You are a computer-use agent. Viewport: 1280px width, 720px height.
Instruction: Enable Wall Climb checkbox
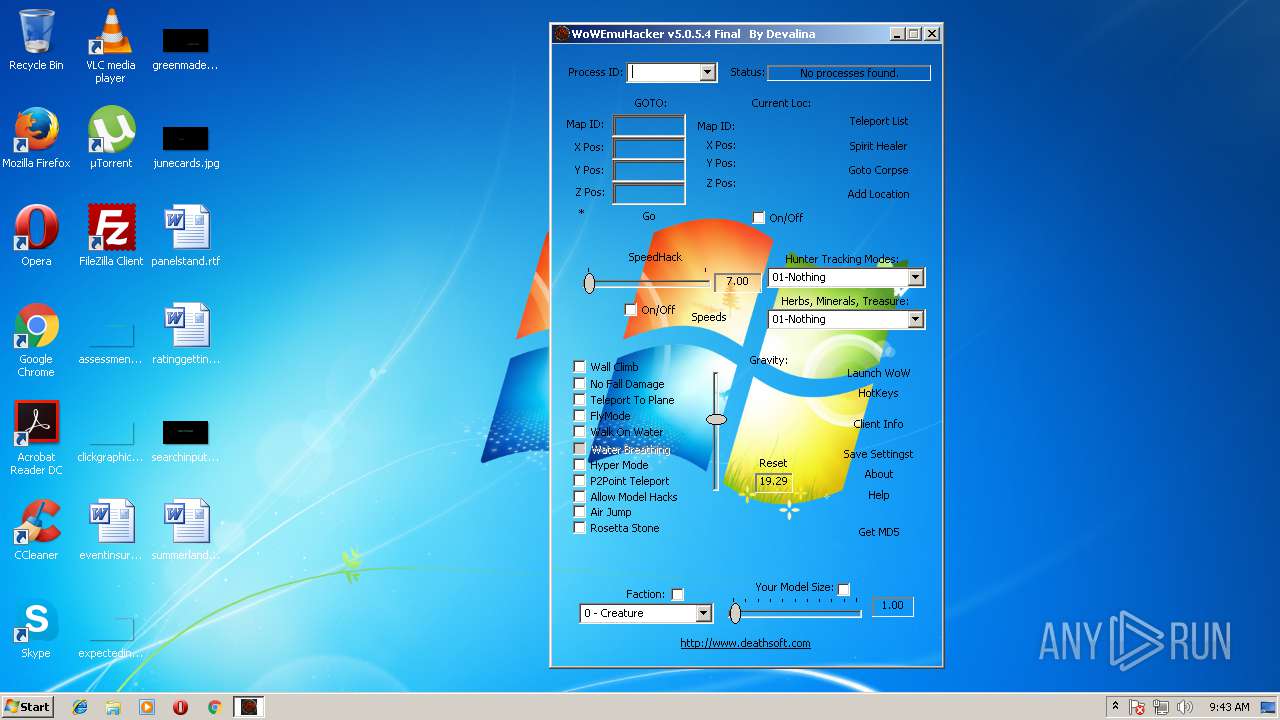click(x=579, y=367)
